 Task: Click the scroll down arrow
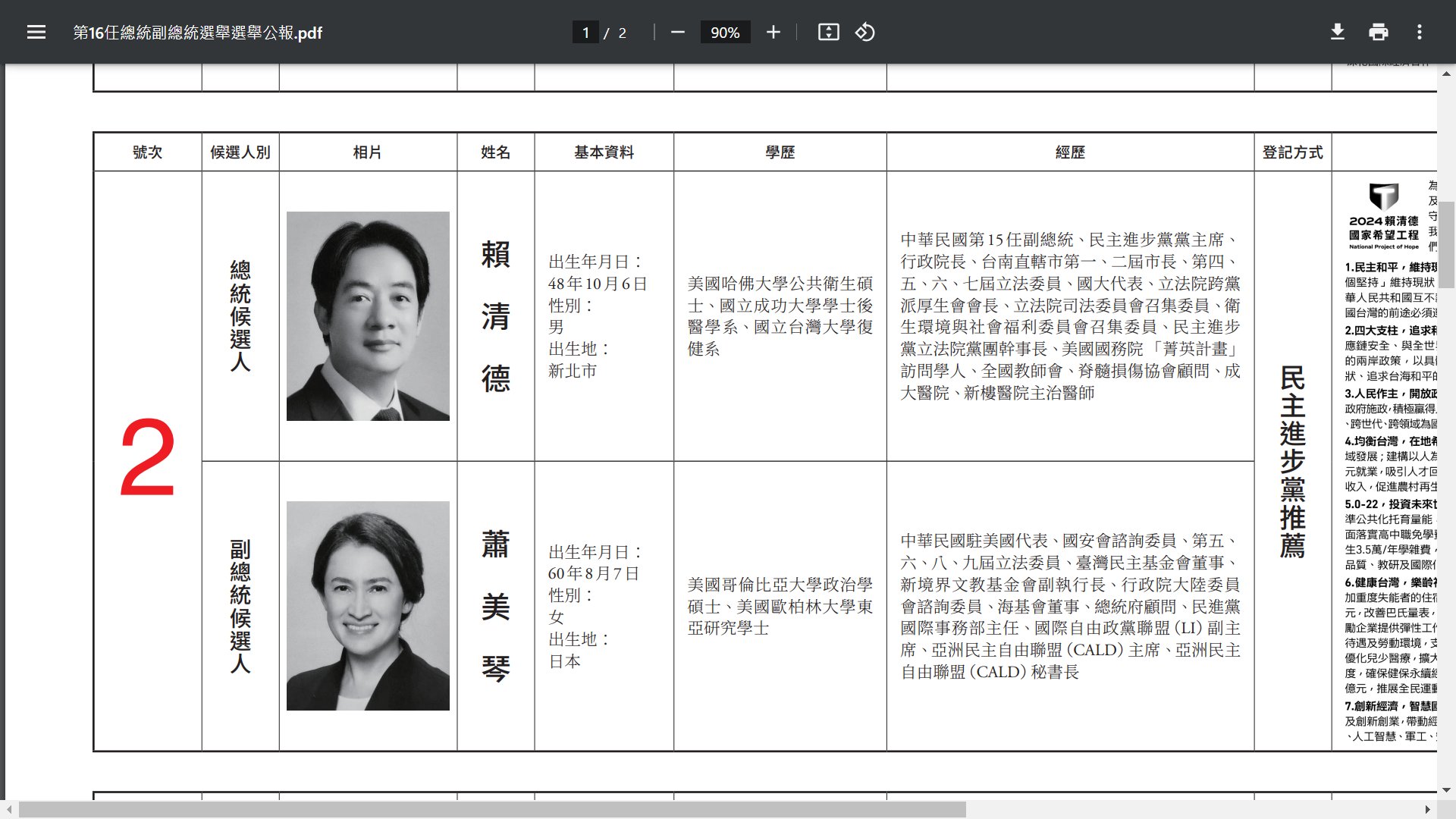pos(1447,790)
